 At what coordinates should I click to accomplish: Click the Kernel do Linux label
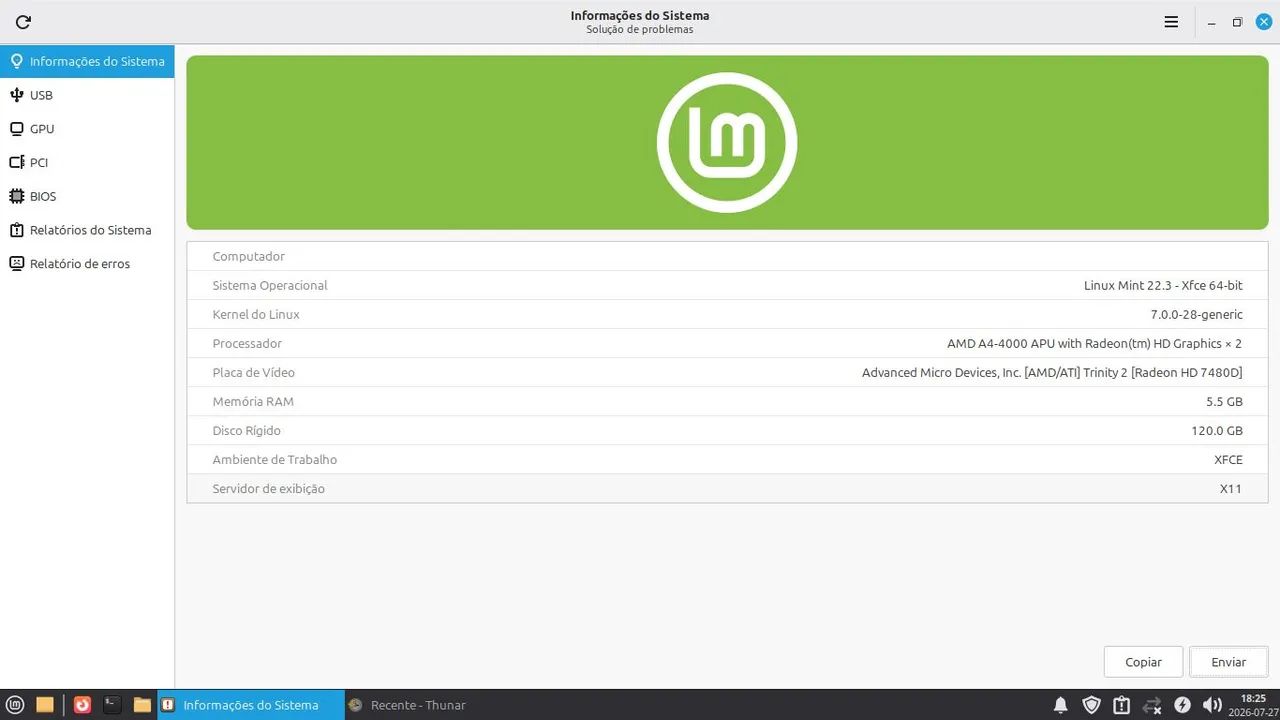click(x=256, y=314)
